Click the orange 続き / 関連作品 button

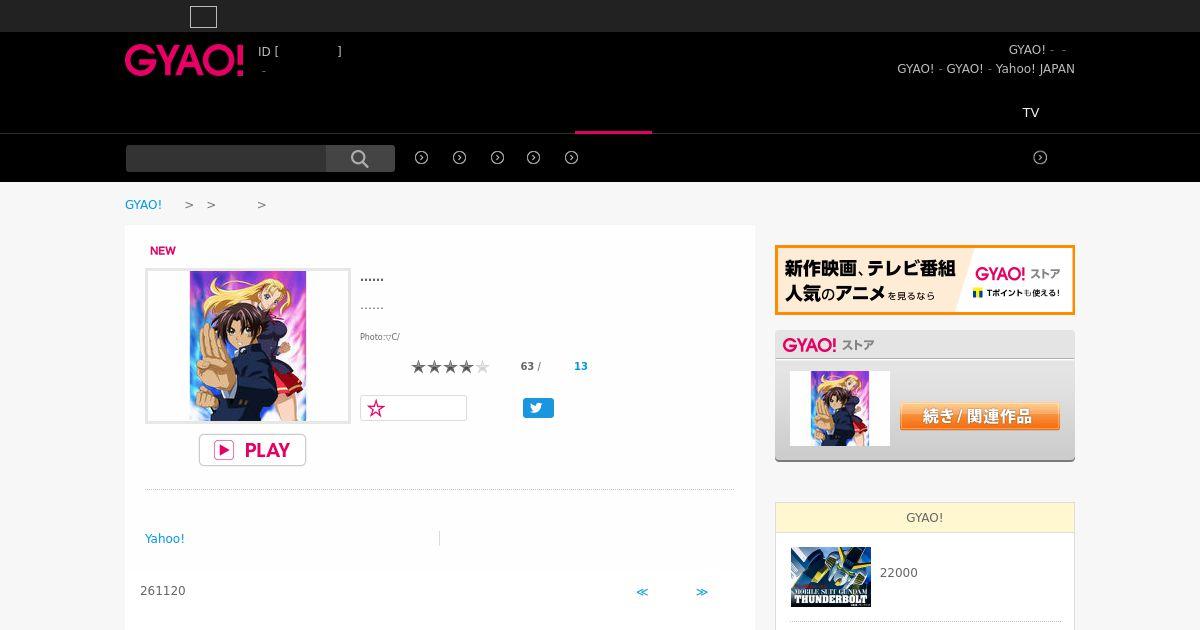point(980,416)
